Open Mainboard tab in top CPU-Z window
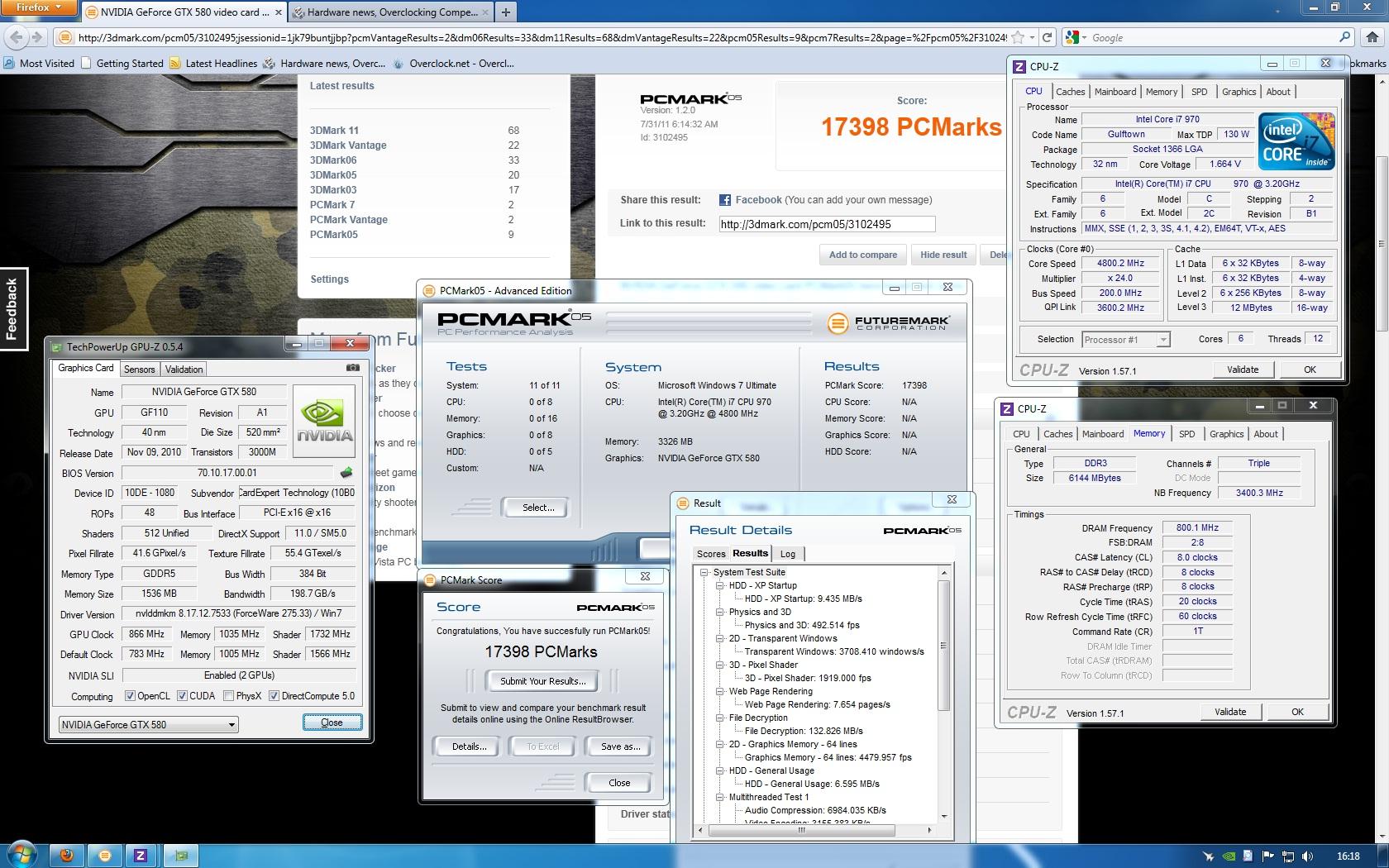This screenshot has width=1389, height=868. click(1115, 92)
